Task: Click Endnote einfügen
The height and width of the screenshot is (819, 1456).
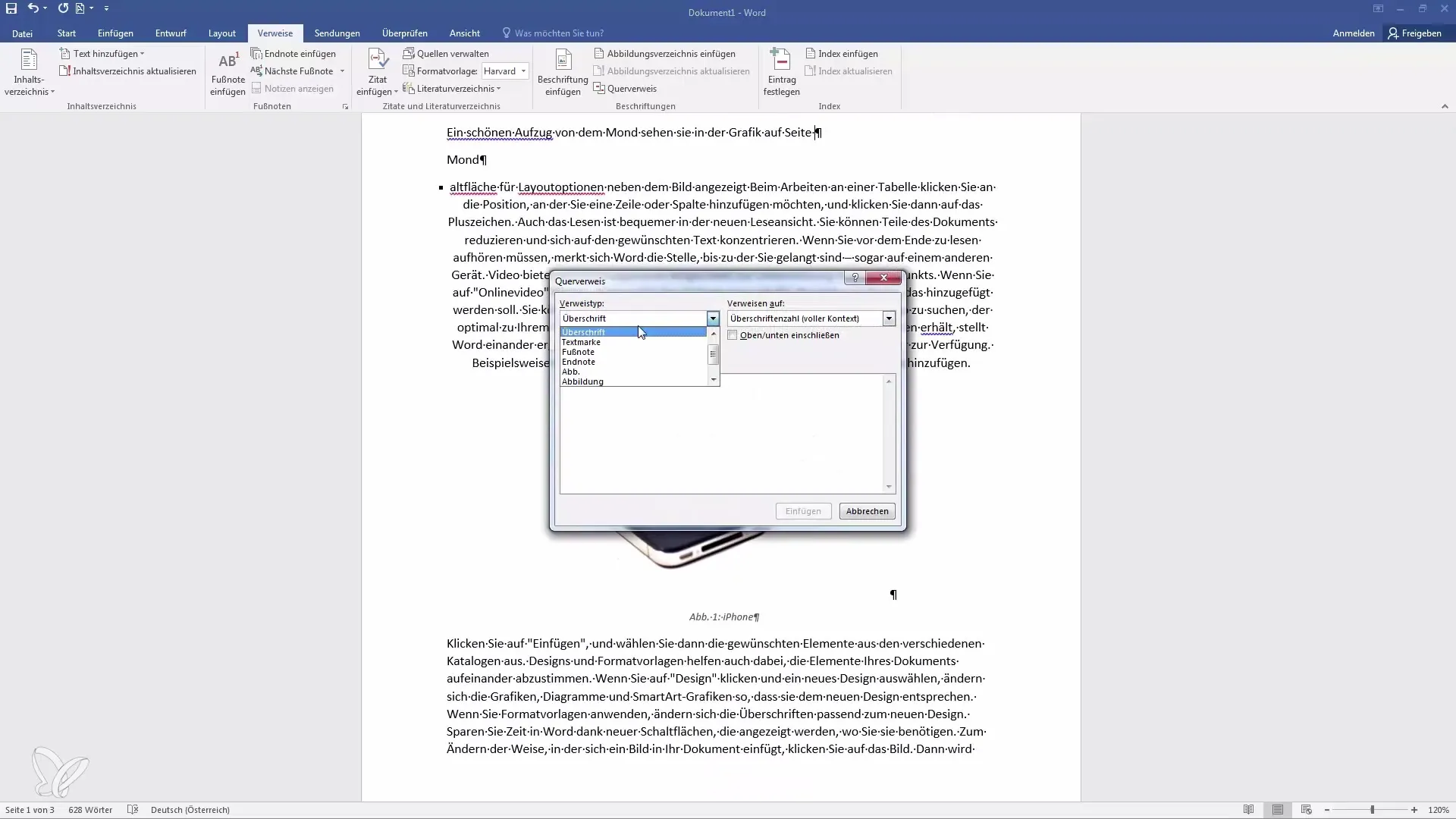Action: pyautogui.click(x=293, y=54)
